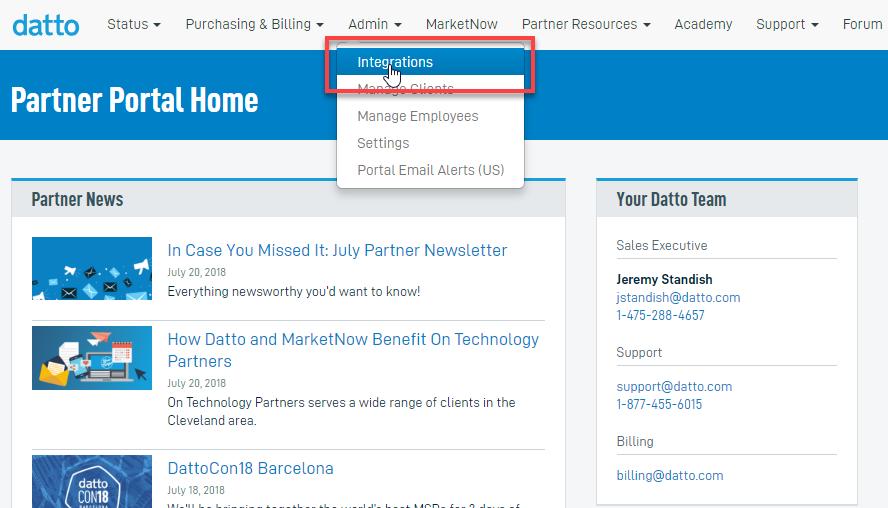Select Integrations from Admin menu
Screen dimensions: 888x508
point(430,62)
